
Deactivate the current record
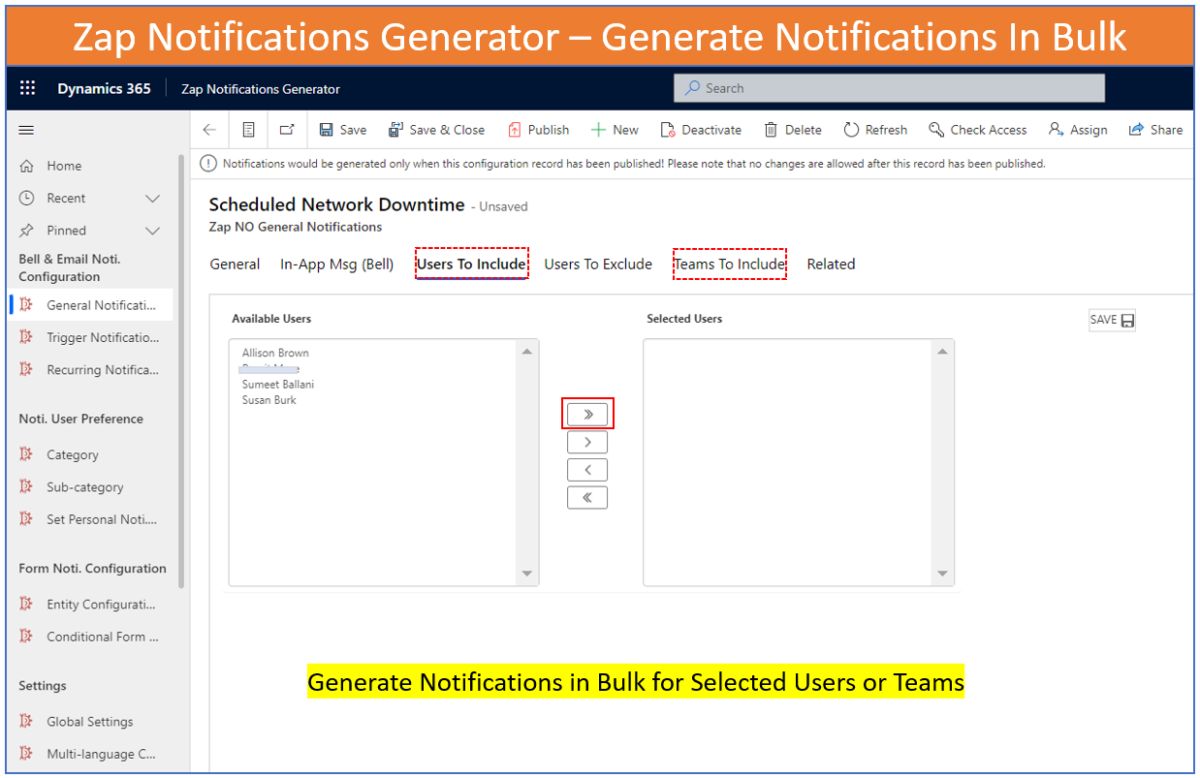coord(701,129)
